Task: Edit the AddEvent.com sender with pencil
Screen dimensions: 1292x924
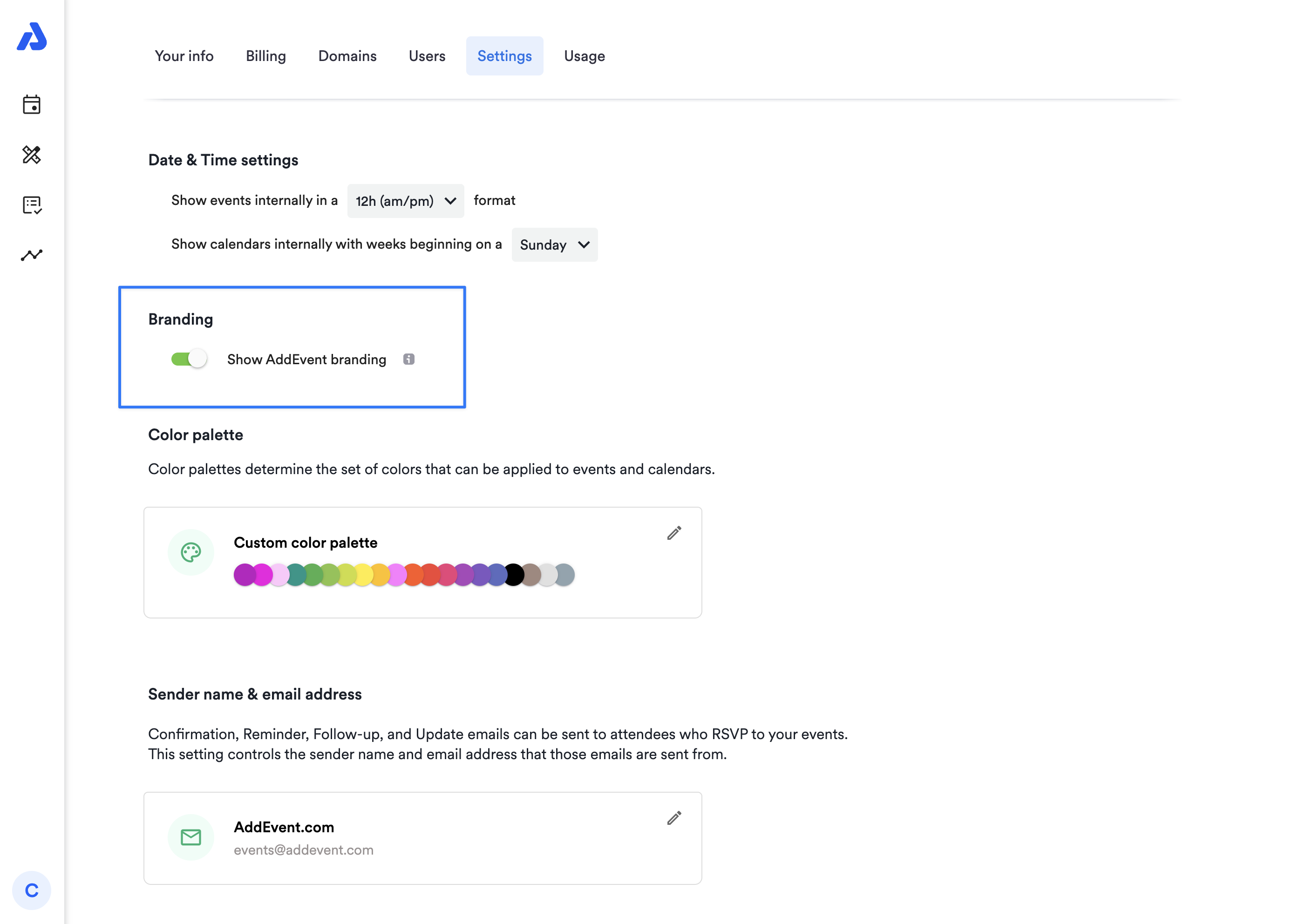Action: 674,818
